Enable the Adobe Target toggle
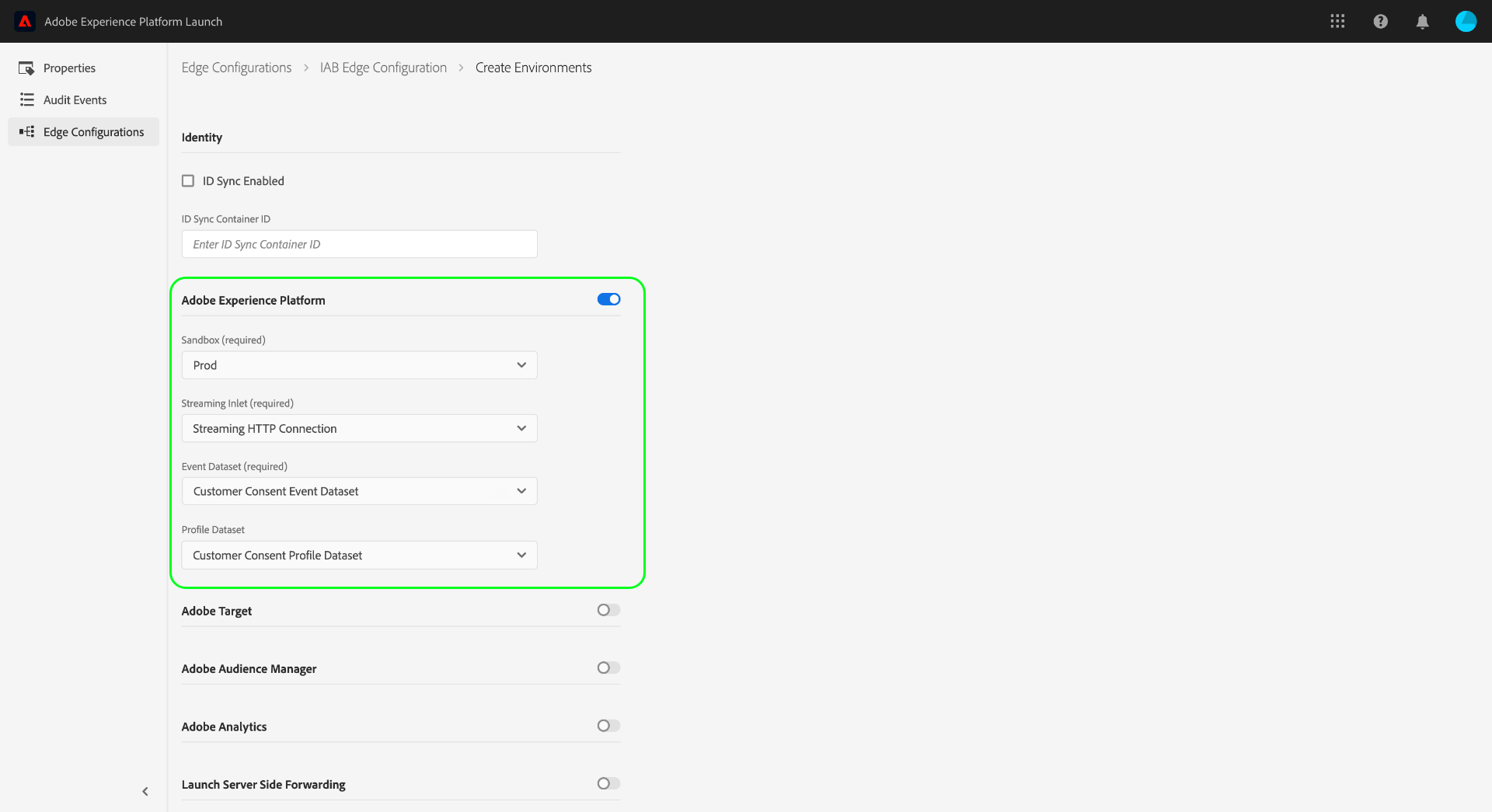This screenshot has height=812, width=1492. pyautogui.click(x=608, y=610)
